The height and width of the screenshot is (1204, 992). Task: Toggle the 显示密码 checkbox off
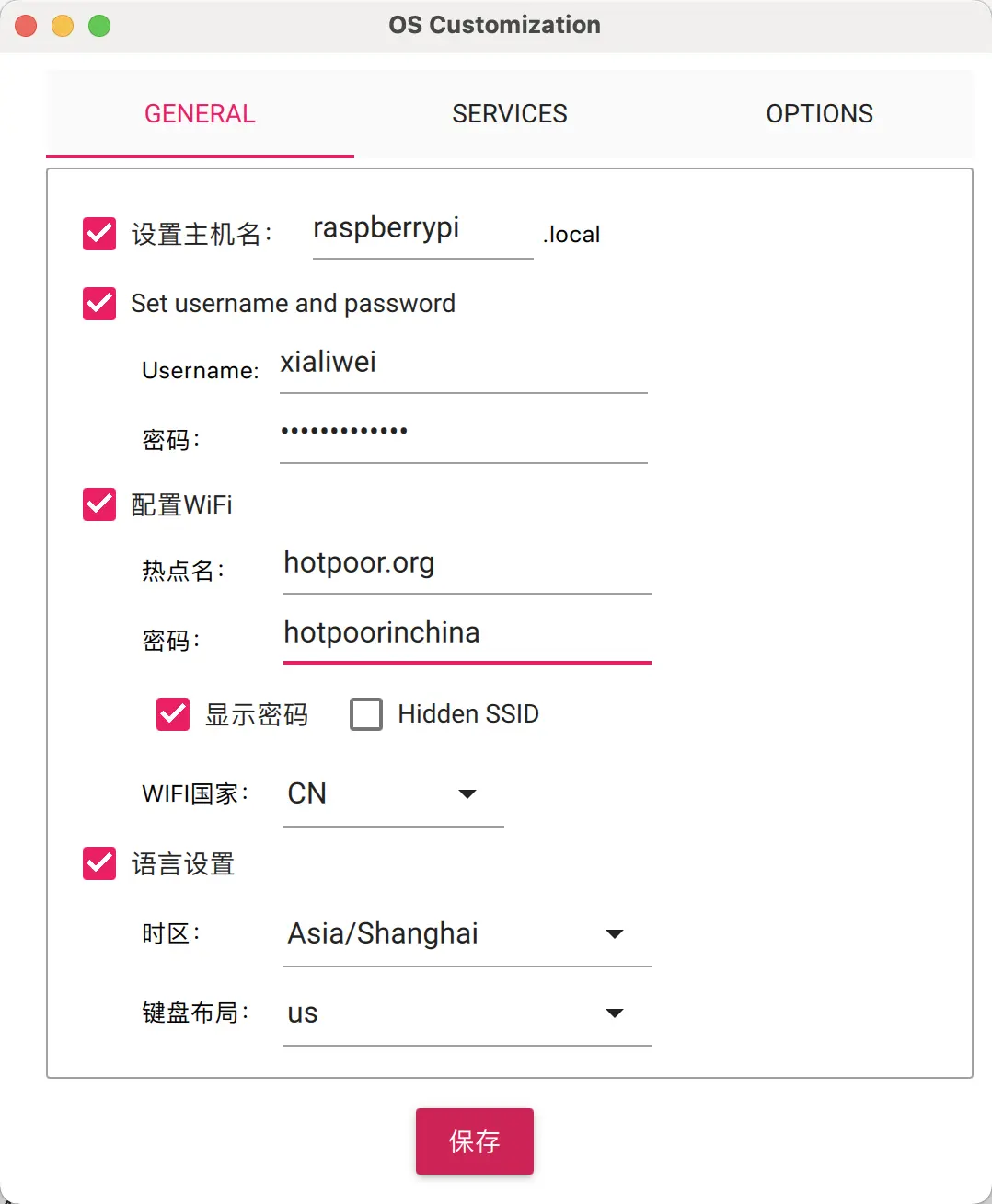tap(172, 713)
